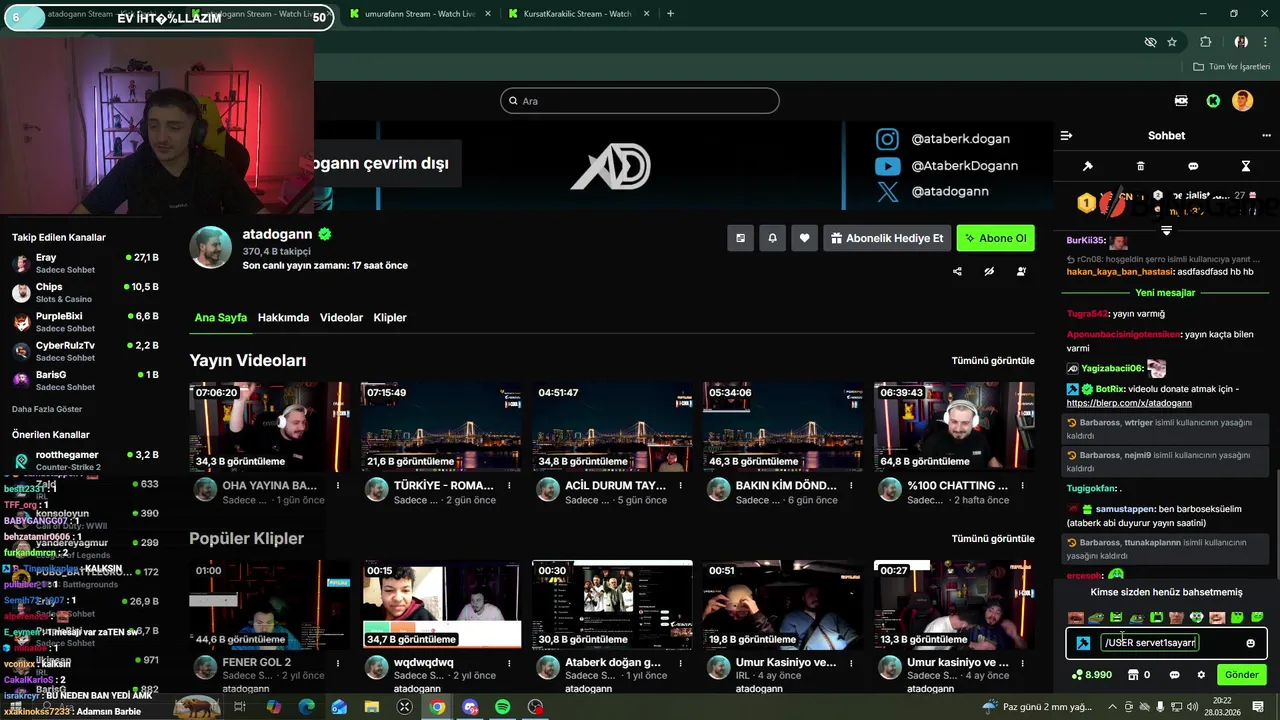Click Abonelik Hediye Et button
This screenshot has height=720, width=1280.
click(887, 238)
